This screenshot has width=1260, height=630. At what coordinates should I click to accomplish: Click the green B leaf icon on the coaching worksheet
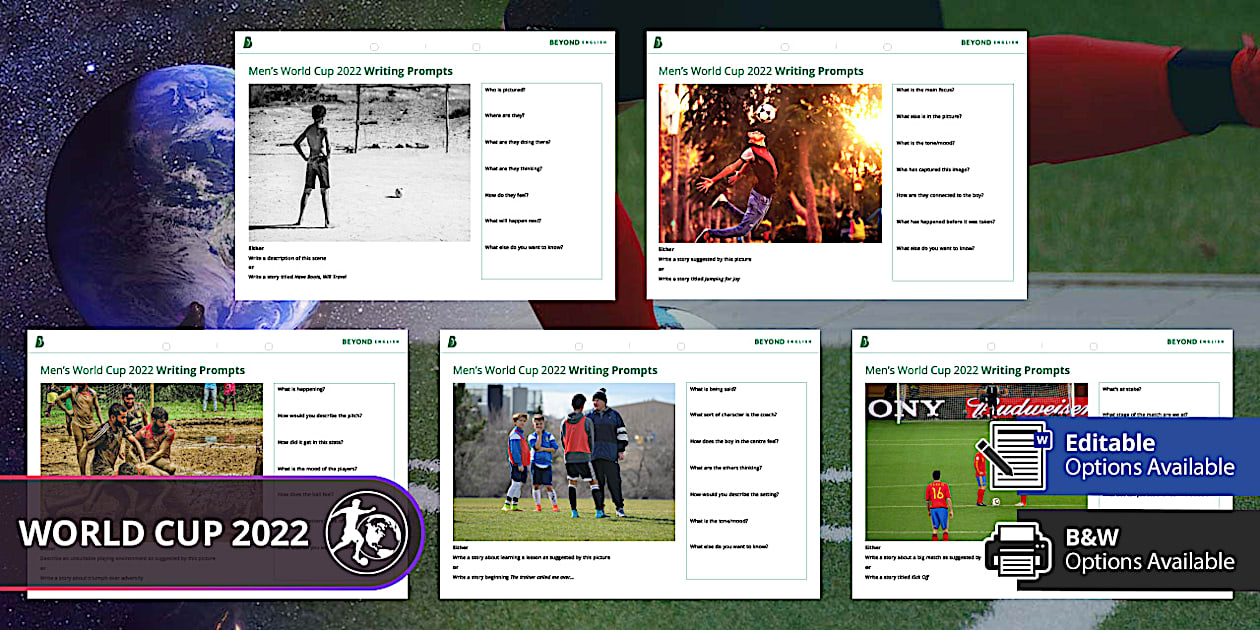click(452, 341)
